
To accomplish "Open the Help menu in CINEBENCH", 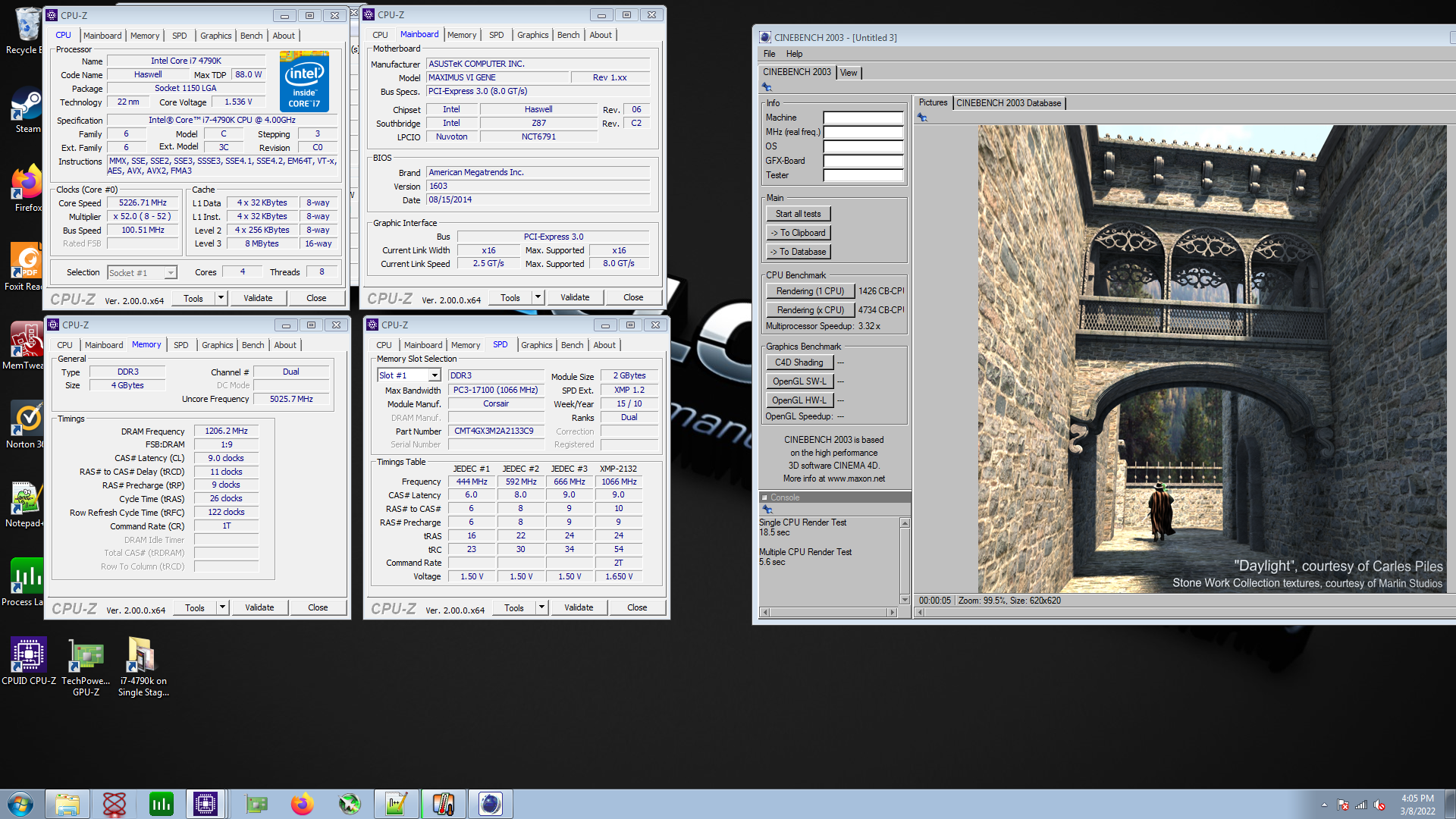I will tap(794, 54).
